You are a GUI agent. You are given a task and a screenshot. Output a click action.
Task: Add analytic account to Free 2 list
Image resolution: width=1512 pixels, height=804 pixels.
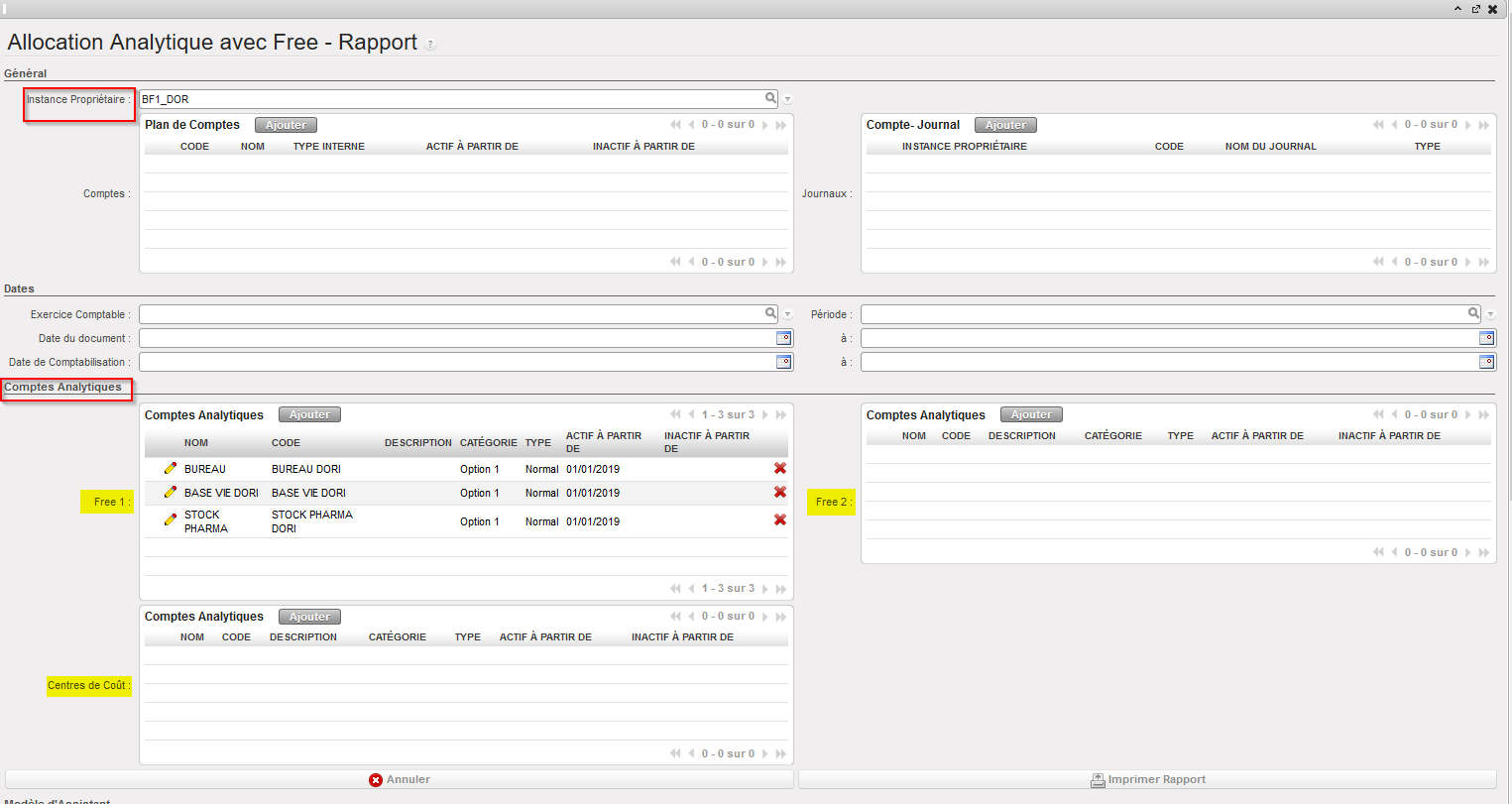click(x=1031, y=415)
